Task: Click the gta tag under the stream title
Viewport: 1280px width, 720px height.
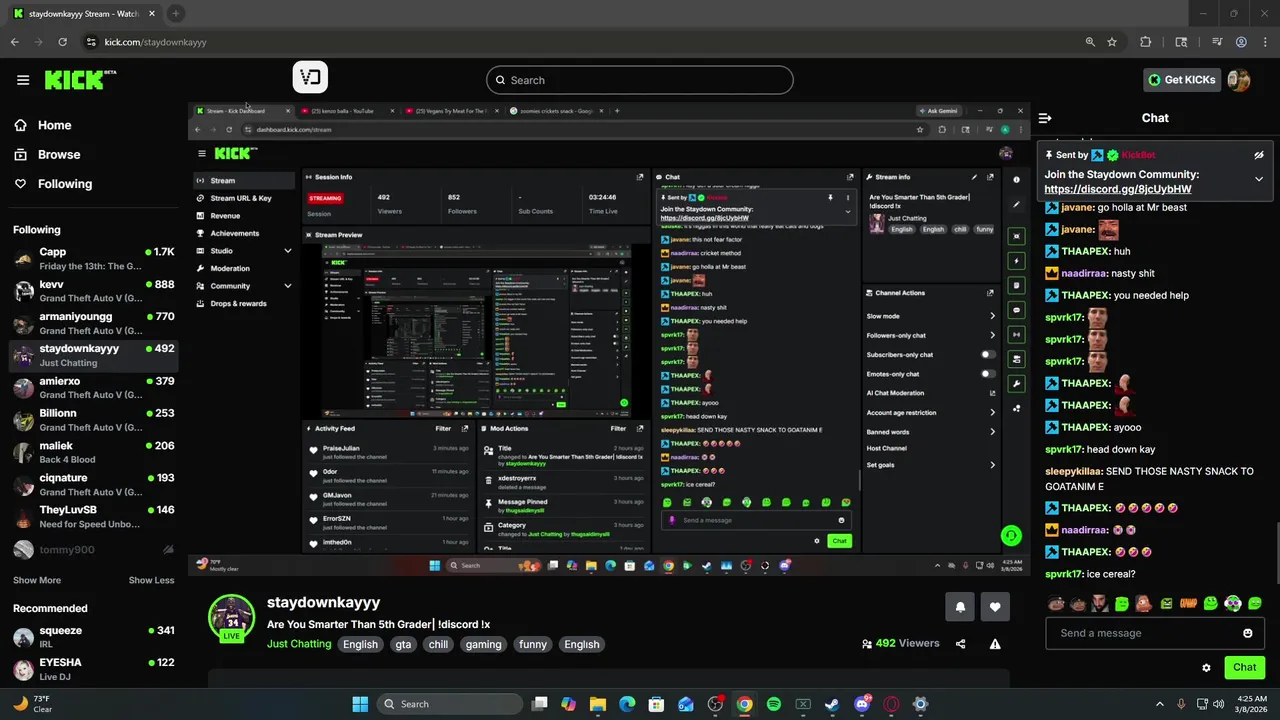Action: coord(403,644)
